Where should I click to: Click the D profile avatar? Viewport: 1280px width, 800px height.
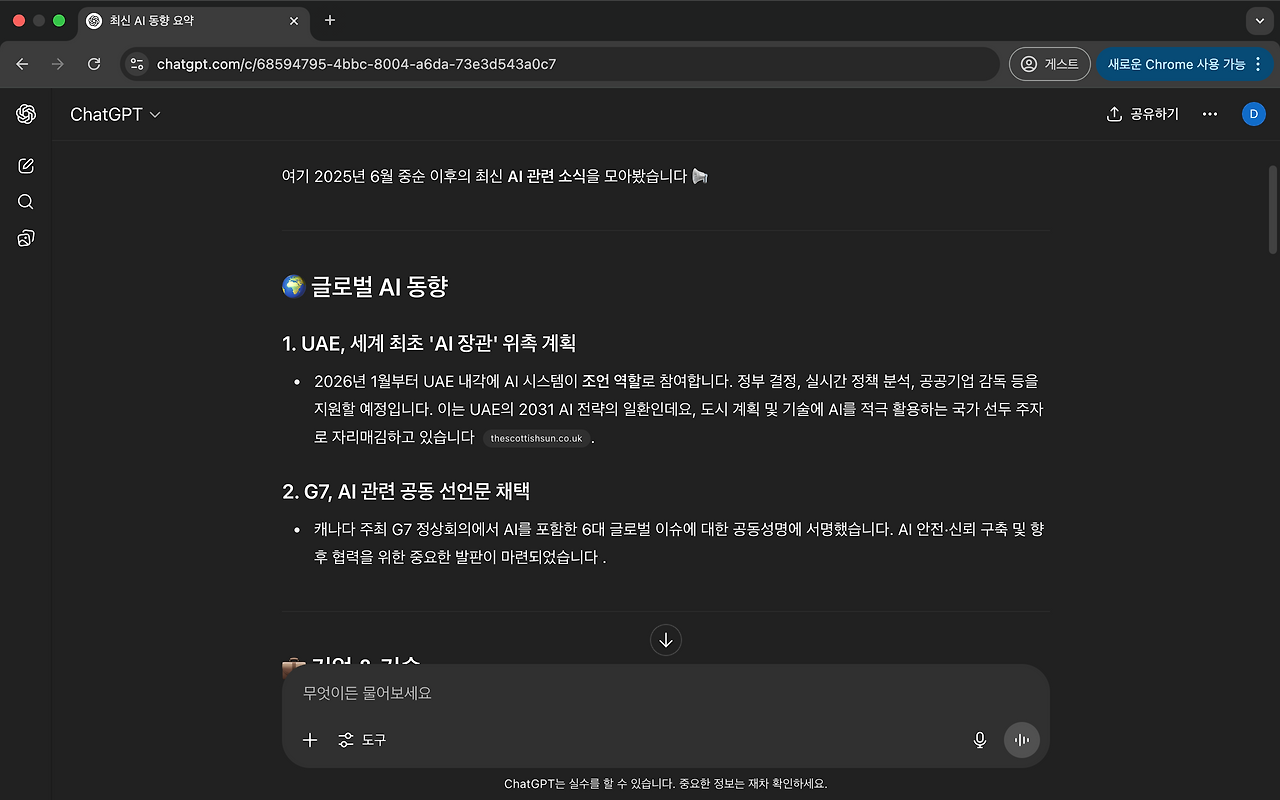[1253, 113]
